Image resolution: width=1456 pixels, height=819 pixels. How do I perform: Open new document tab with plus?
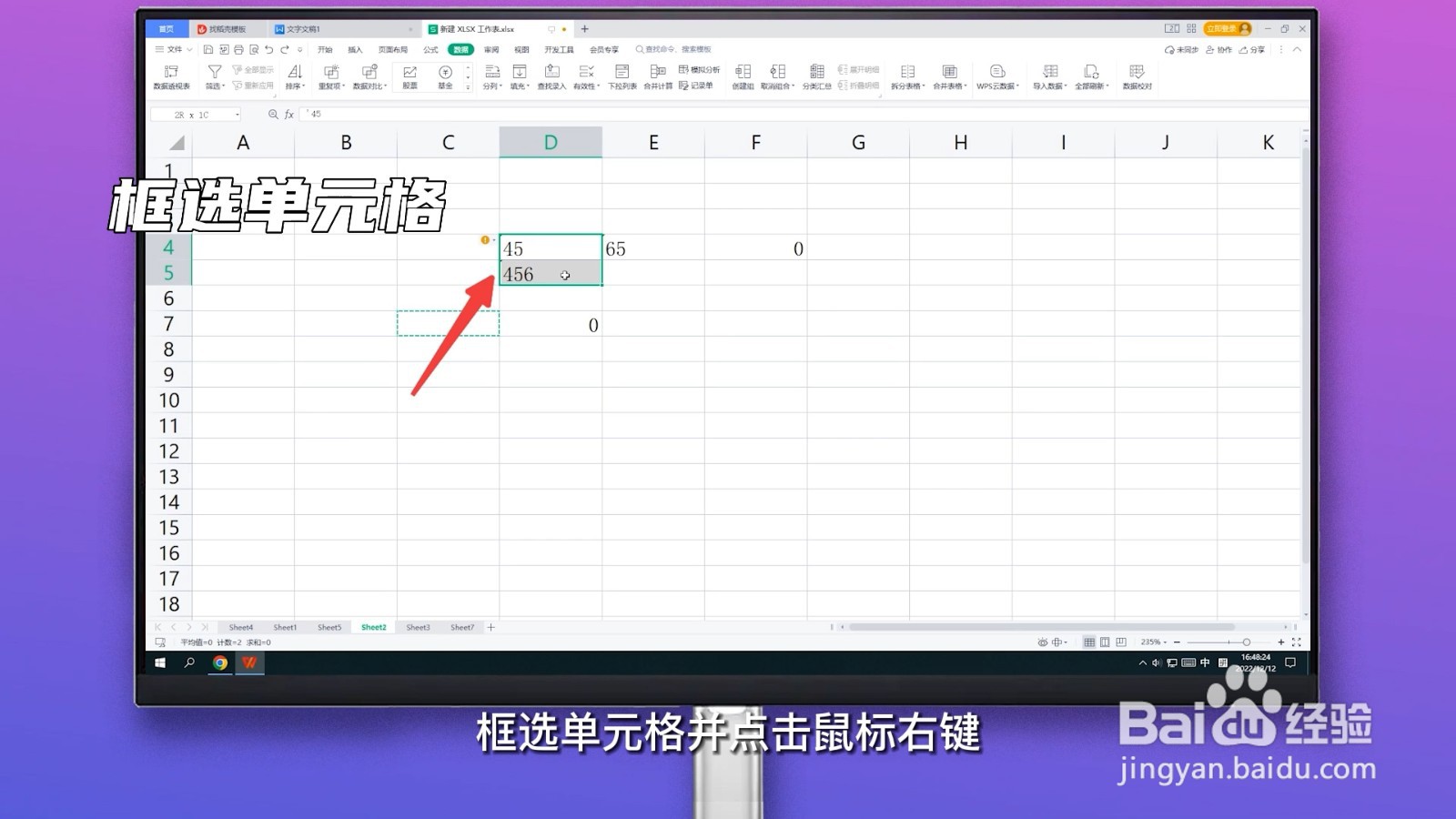584,29
